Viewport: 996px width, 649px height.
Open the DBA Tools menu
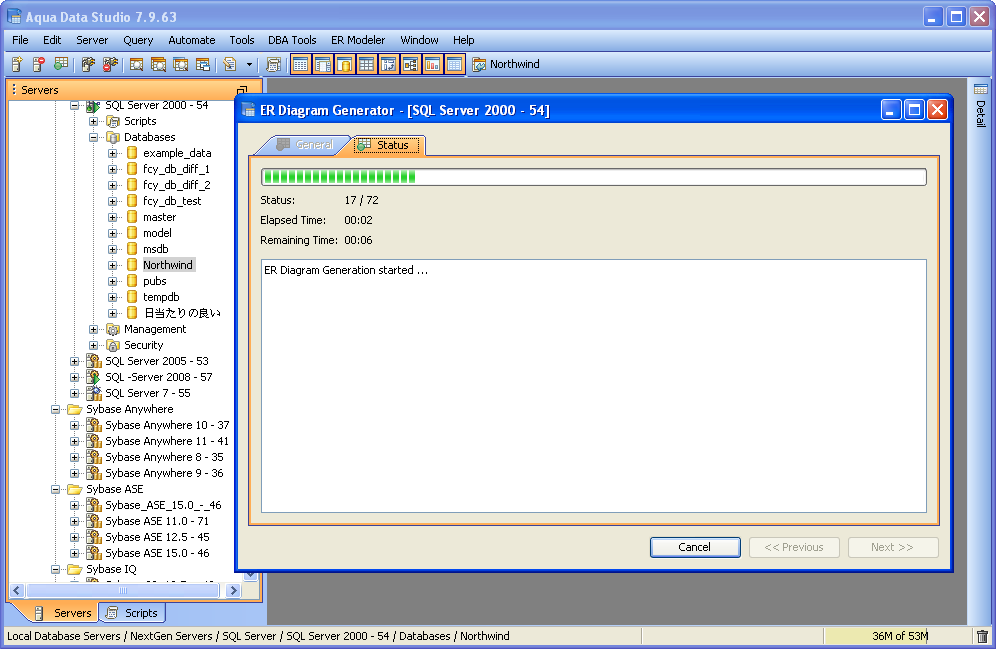292,40
